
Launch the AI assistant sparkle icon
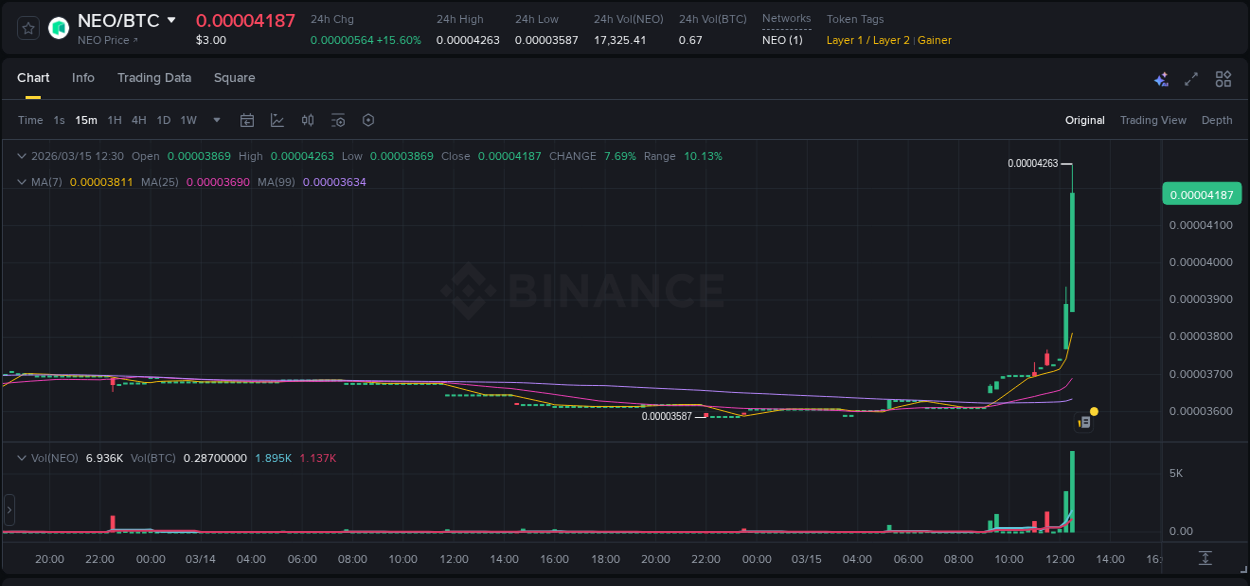click(x=1160, y=78)
